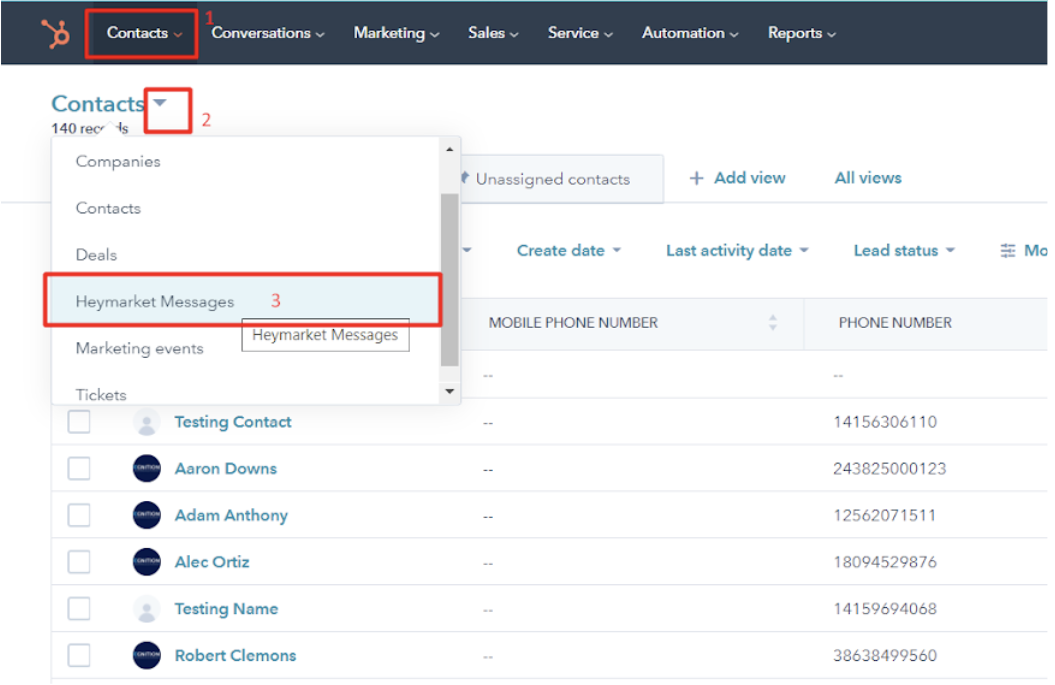This screenshot has width=1055, height=685.
Task: Click Add view button
Action: (x=737, y=178)
